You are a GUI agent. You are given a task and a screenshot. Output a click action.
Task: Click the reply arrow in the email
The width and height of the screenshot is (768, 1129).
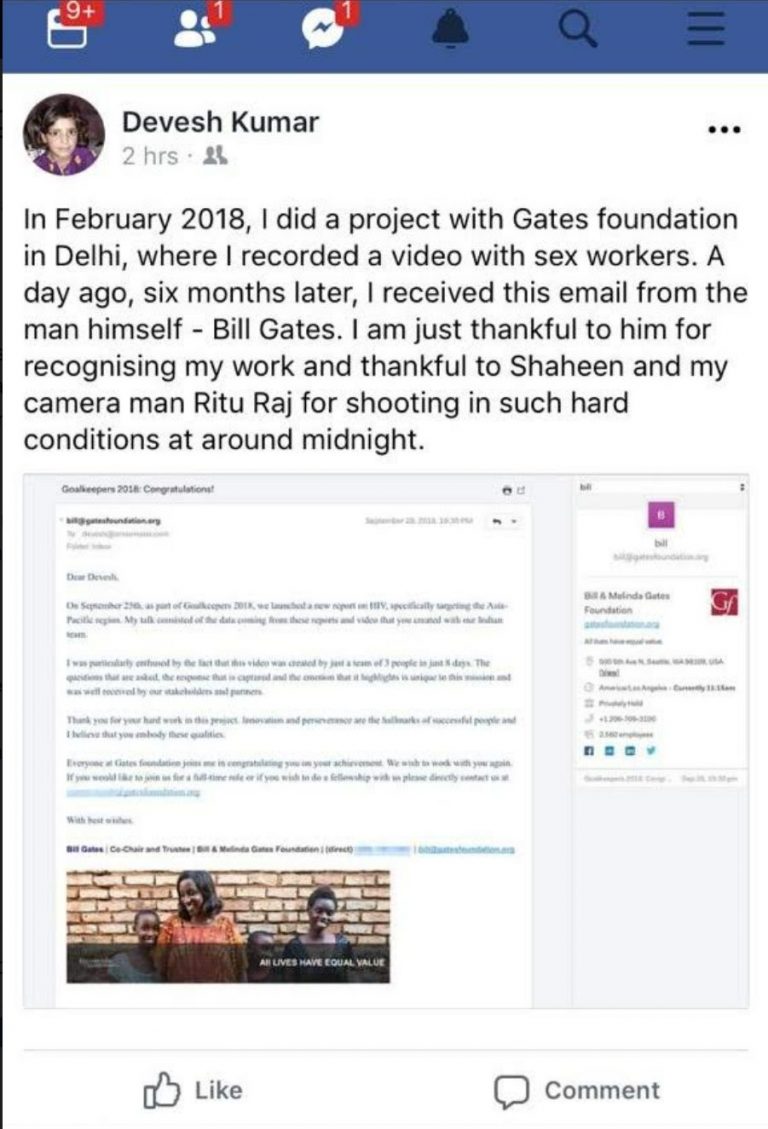point(495,522)
